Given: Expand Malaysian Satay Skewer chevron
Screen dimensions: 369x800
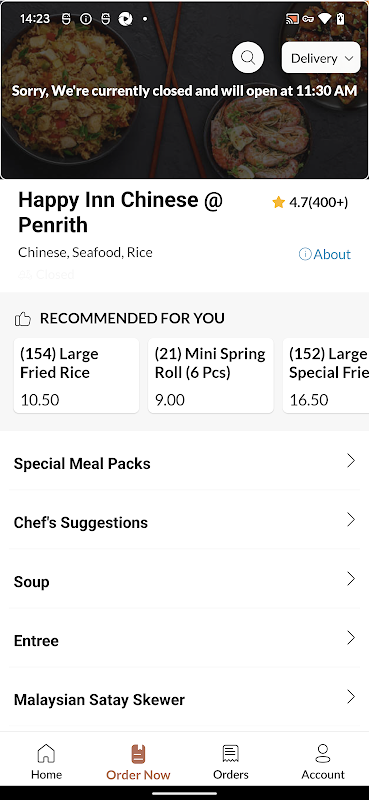Looking at the screenshot, I should click(351, 696).
